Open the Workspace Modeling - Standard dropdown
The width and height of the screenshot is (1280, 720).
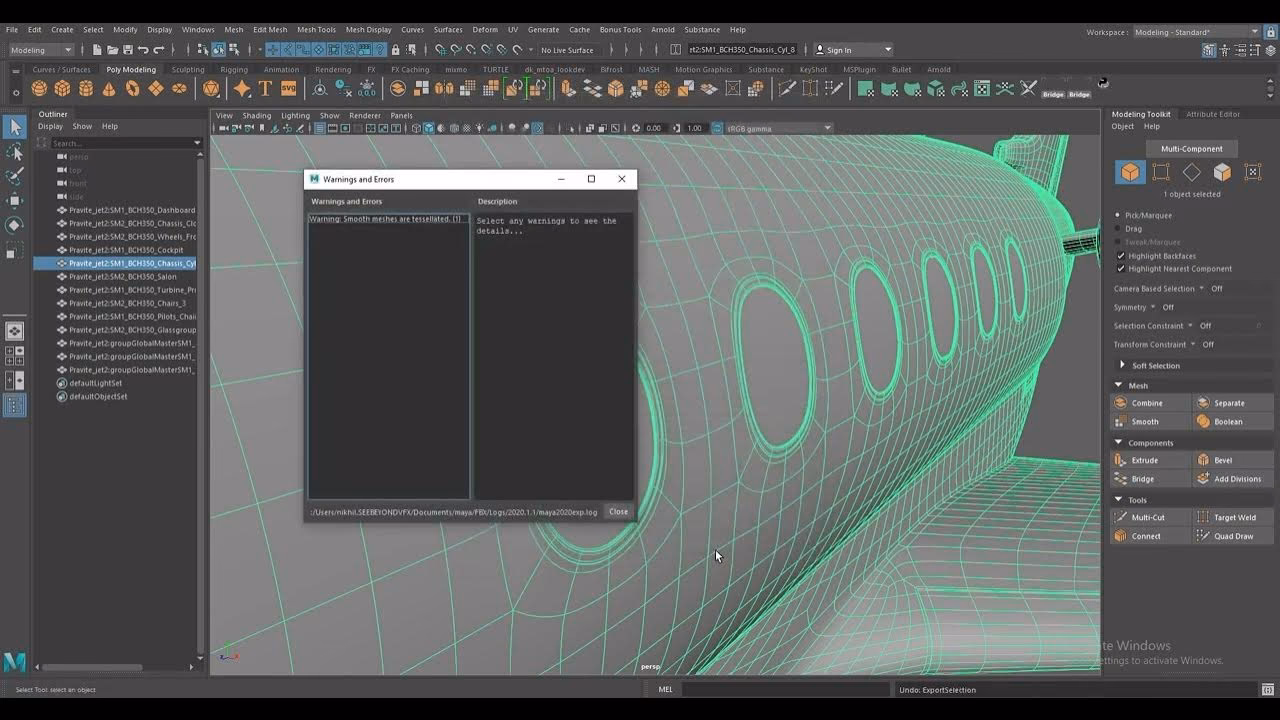coord(1197,32)
